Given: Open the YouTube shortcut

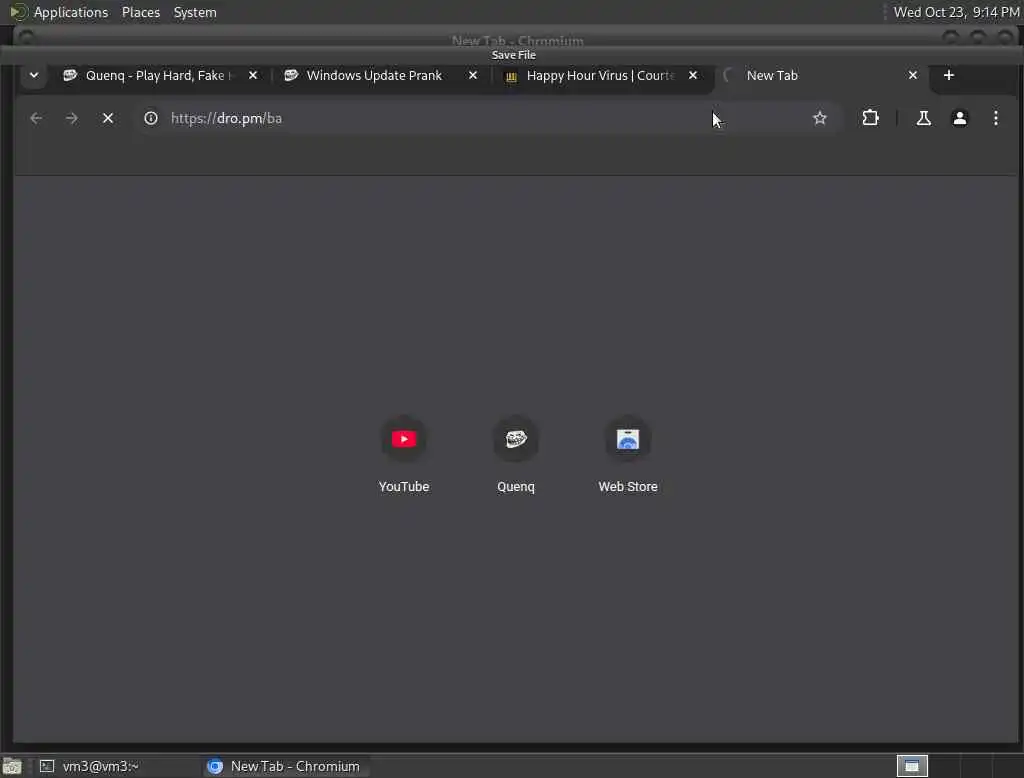Looking at the screenshot, I should pyautogui.click(x=404, y=454).
